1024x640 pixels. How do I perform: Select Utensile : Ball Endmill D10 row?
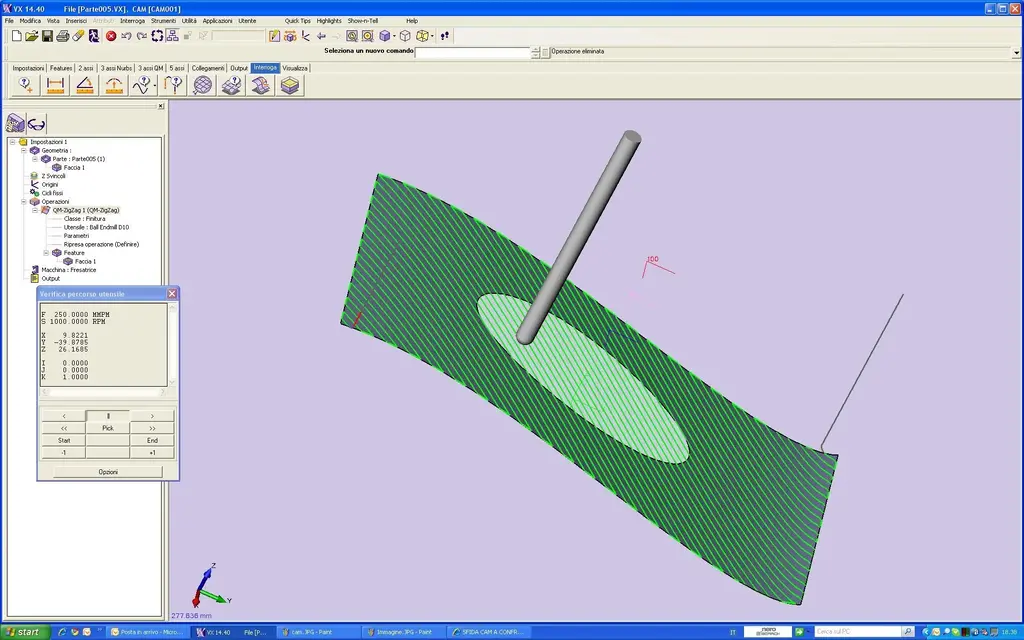(x=96, y=227)
